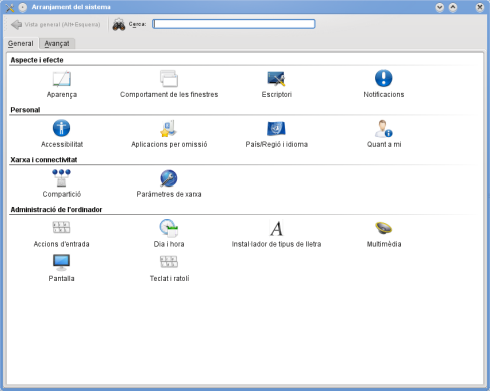Maximize the Arranjament del sistema window

(453, 7)
